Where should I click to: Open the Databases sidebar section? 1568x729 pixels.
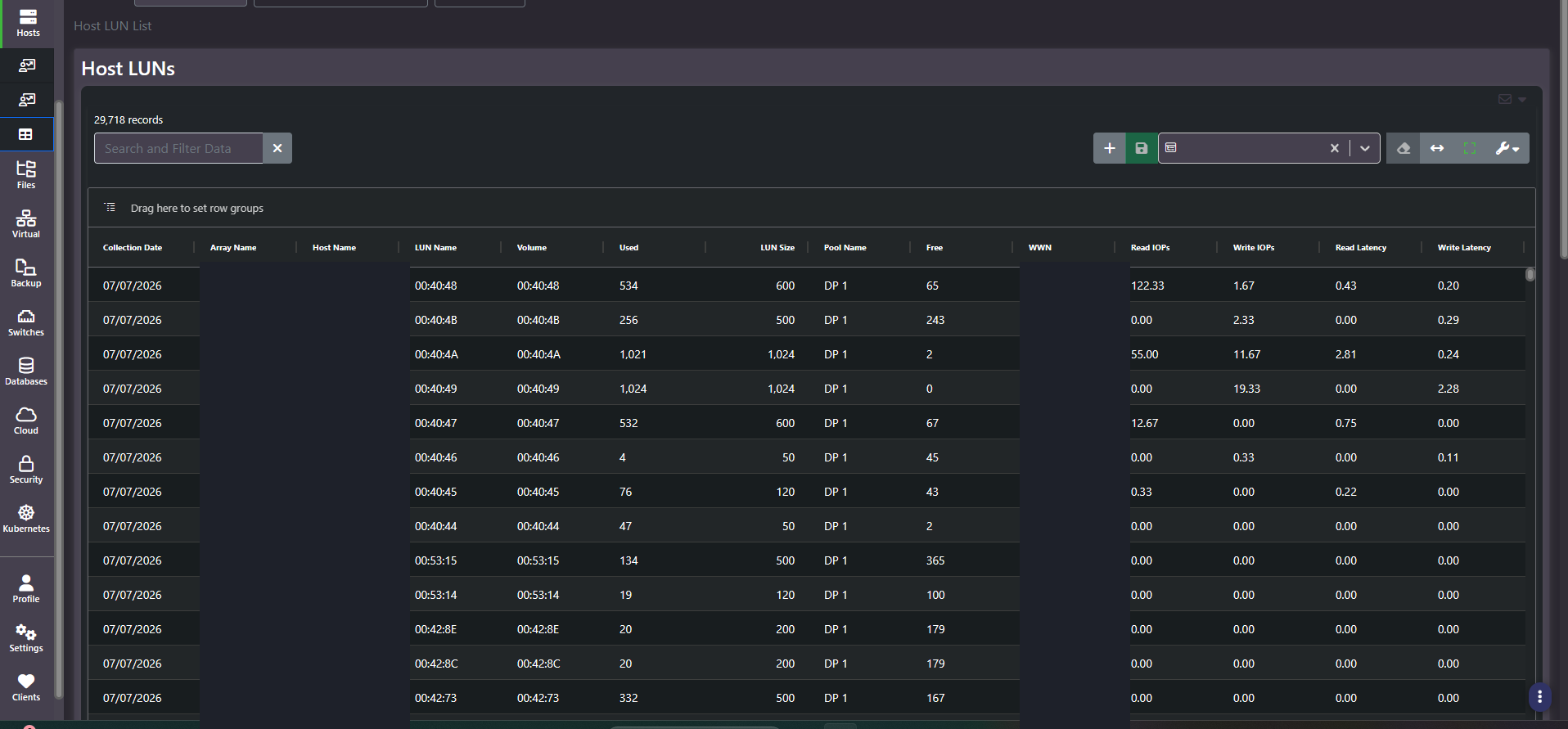coord(26,371)
